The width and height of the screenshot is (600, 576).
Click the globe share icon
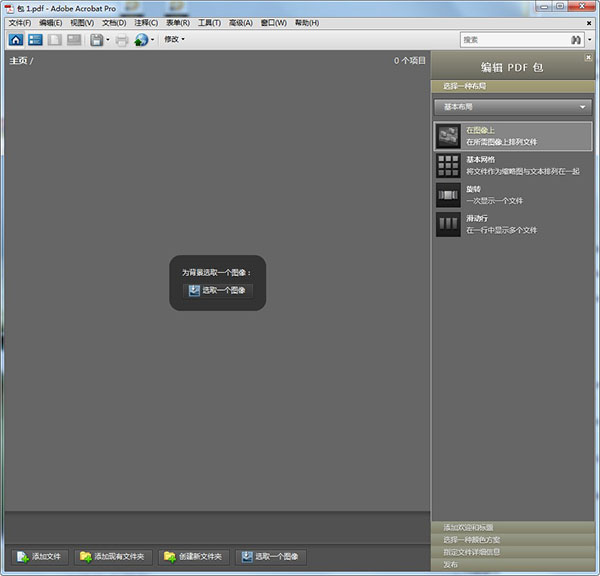coord(141,40)
